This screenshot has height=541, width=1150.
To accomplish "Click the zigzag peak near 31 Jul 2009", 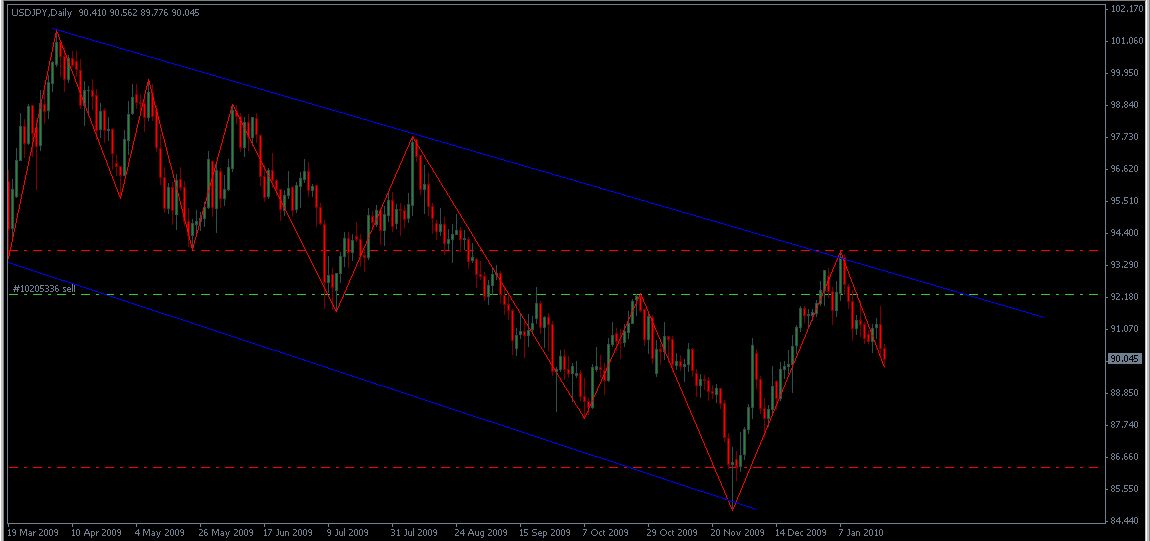I will tap(413, 137).
